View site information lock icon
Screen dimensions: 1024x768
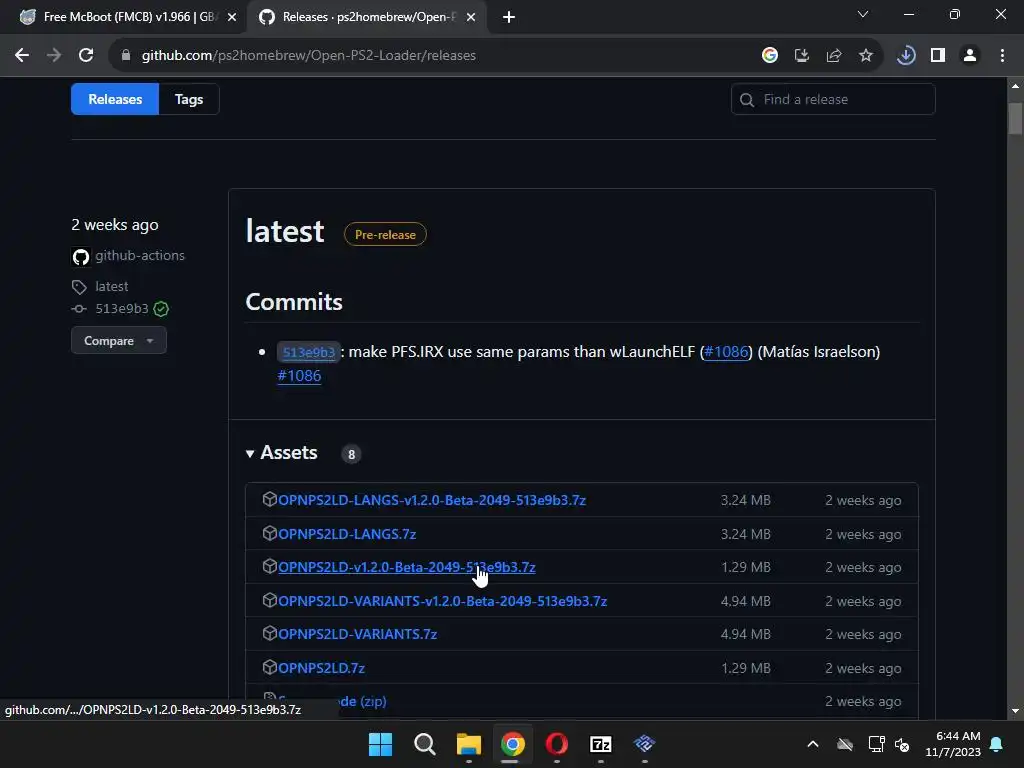126,56
